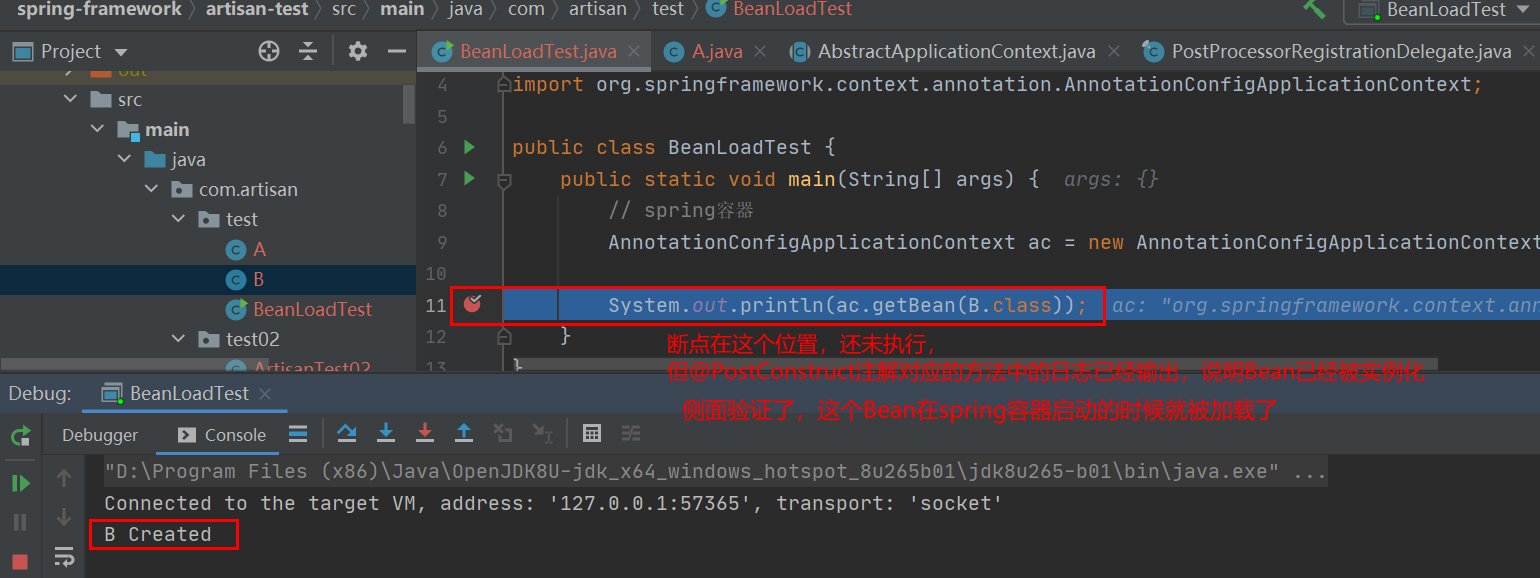
Task: Rerun BeanLoadTest debug session
Action: point(20,436)
